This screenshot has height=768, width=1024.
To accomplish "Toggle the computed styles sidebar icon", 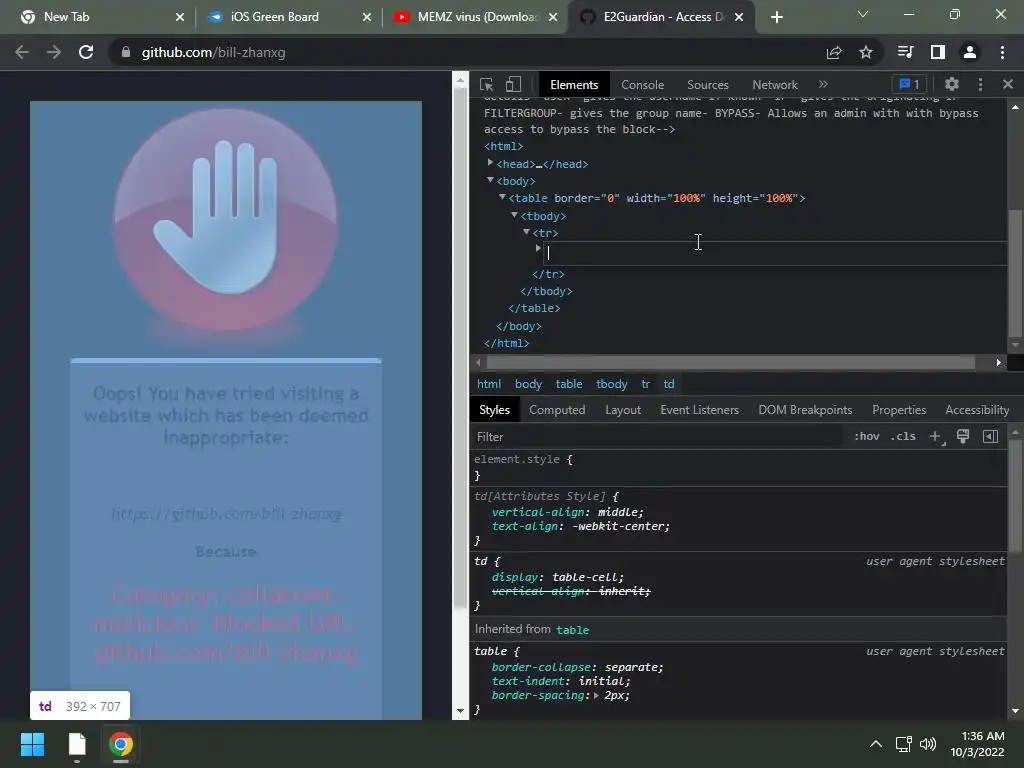I will pos(990,436).
